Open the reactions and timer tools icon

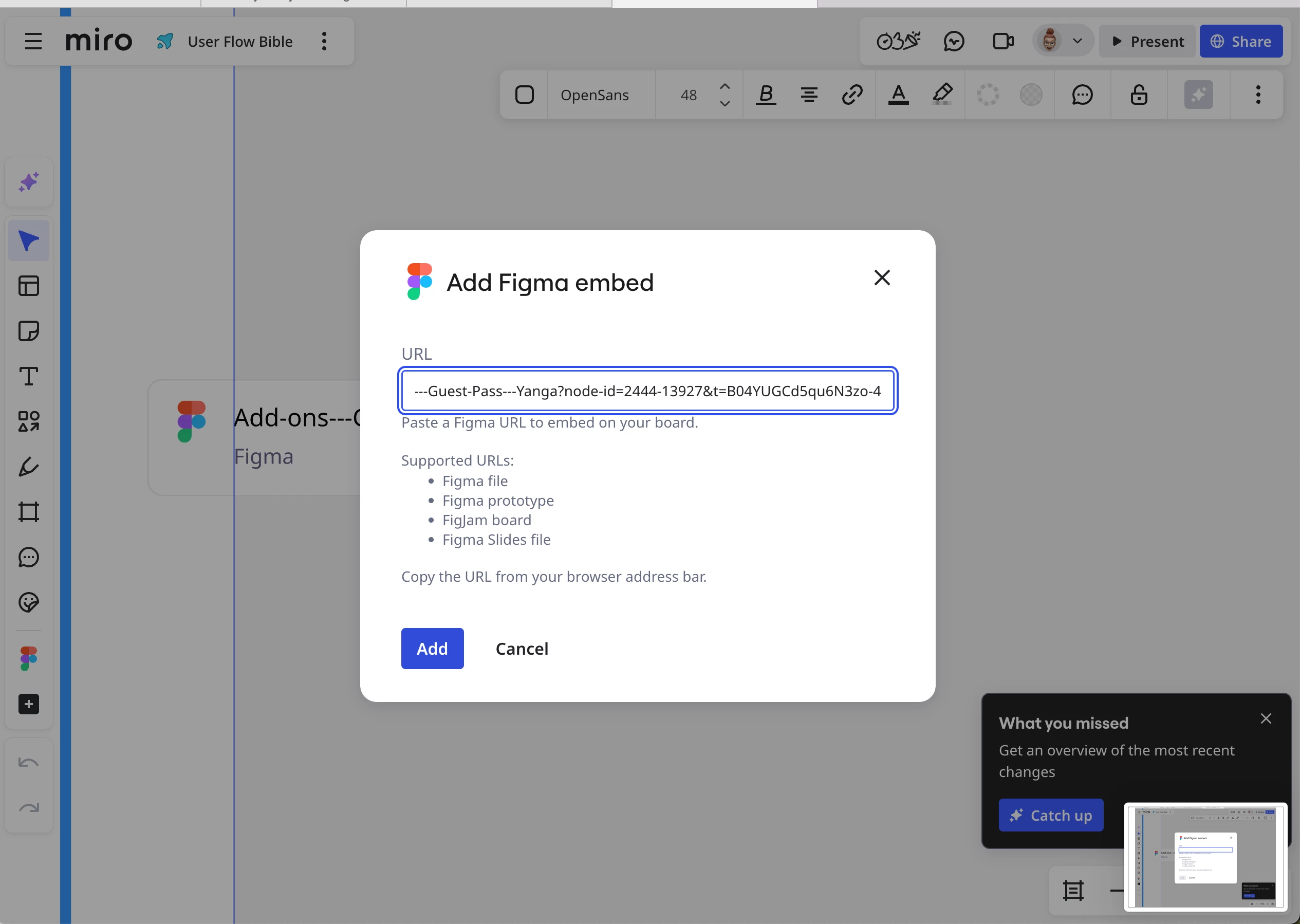pos(898,41)
